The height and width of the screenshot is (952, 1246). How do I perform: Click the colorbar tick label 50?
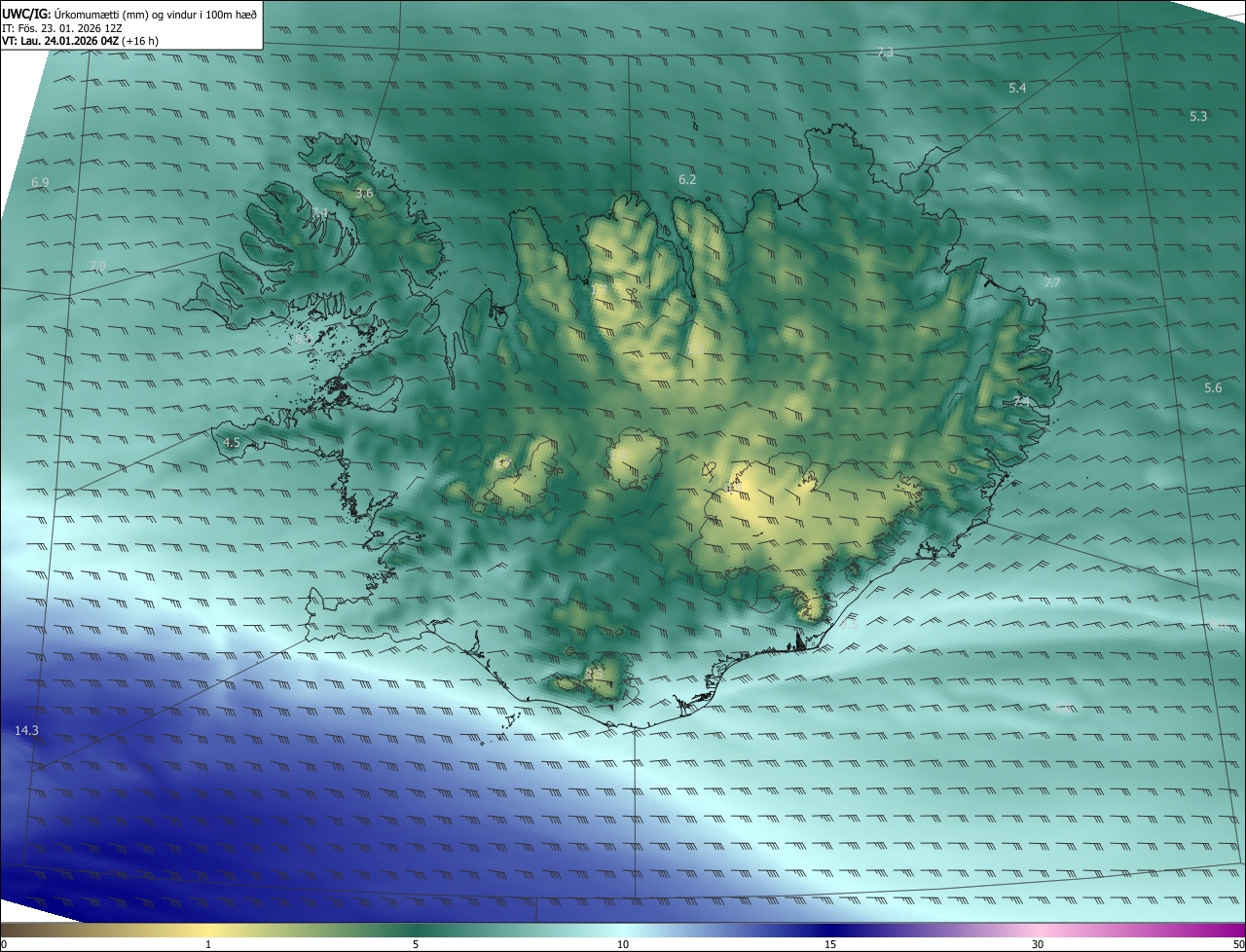tap(1239, 944)
